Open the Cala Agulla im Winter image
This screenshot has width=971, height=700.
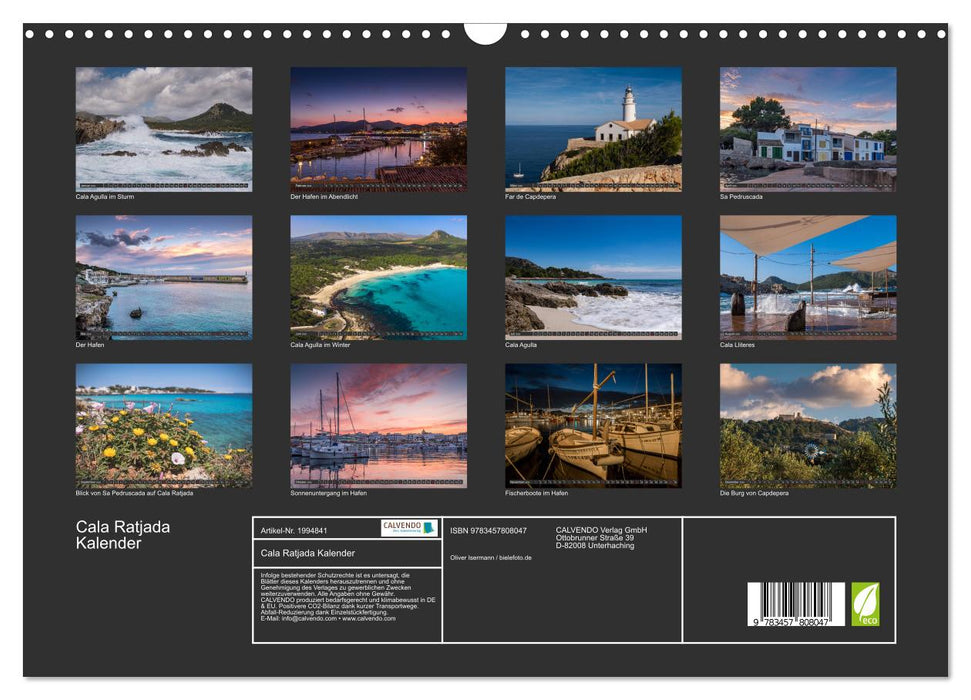point(378,278)
